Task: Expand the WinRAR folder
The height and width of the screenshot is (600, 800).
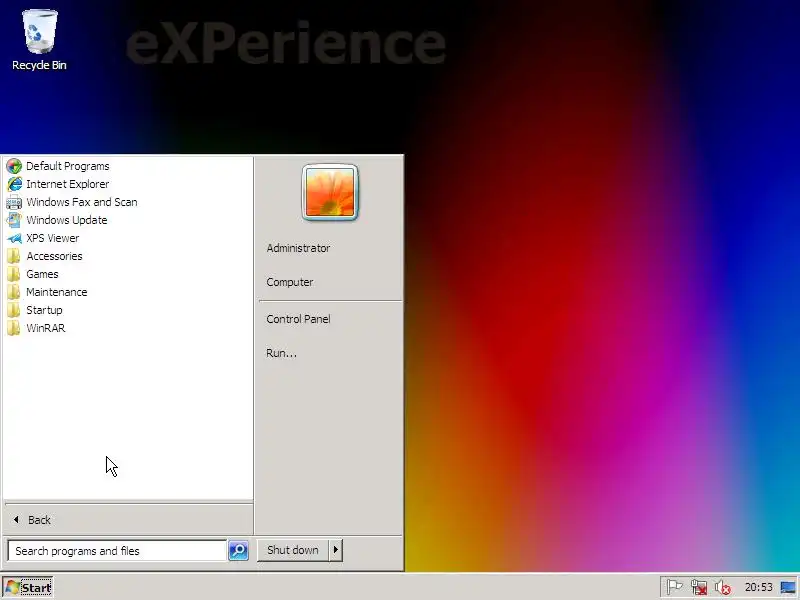Action: 46,328
